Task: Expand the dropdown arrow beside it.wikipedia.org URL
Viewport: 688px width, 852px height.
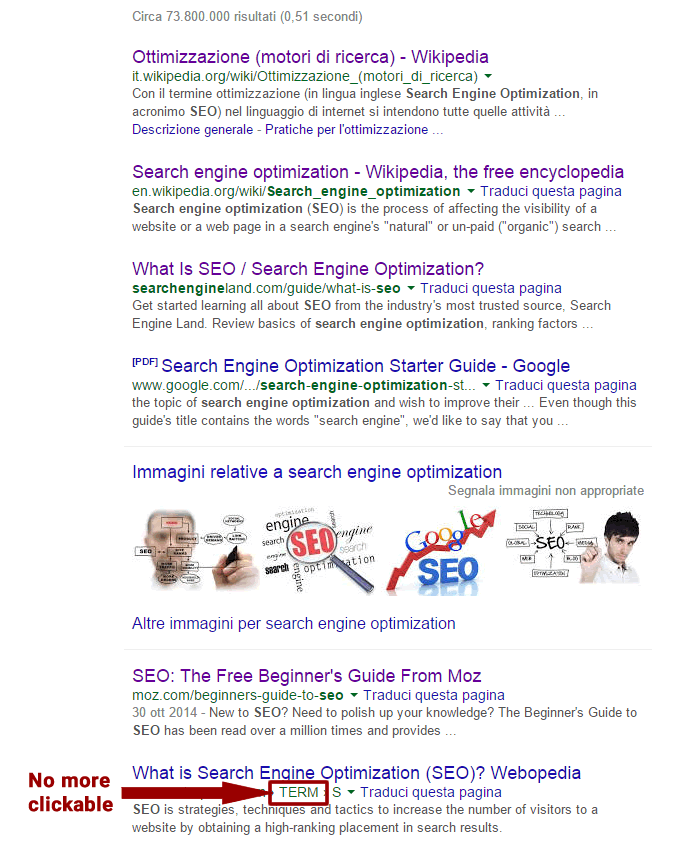Action: click(488, 76)
